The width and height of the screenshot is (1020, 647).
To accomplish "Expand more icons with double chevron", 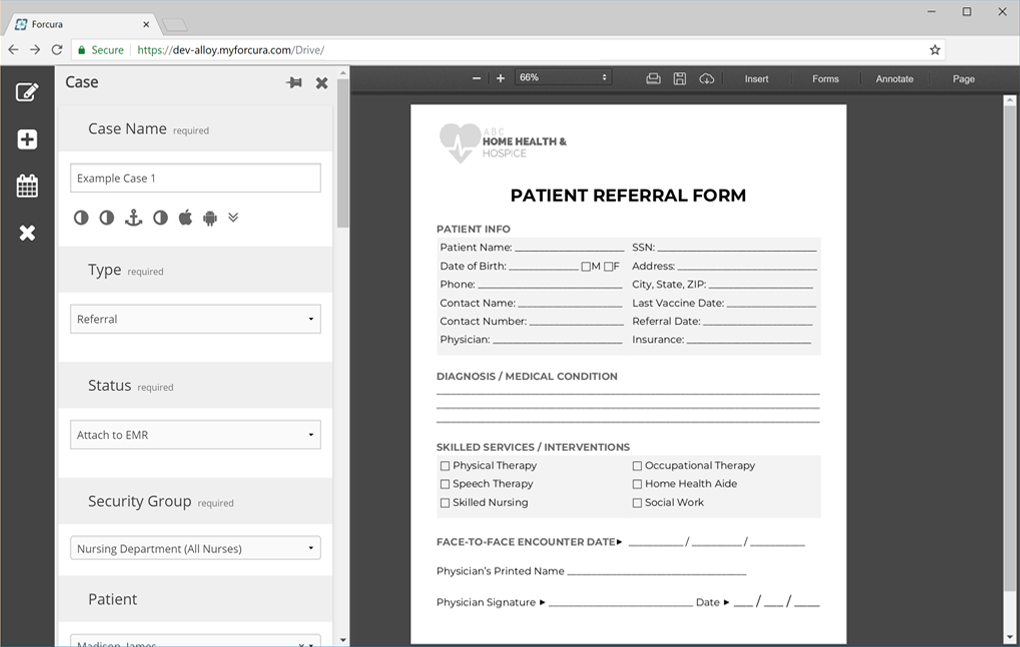I will point(233,217).
